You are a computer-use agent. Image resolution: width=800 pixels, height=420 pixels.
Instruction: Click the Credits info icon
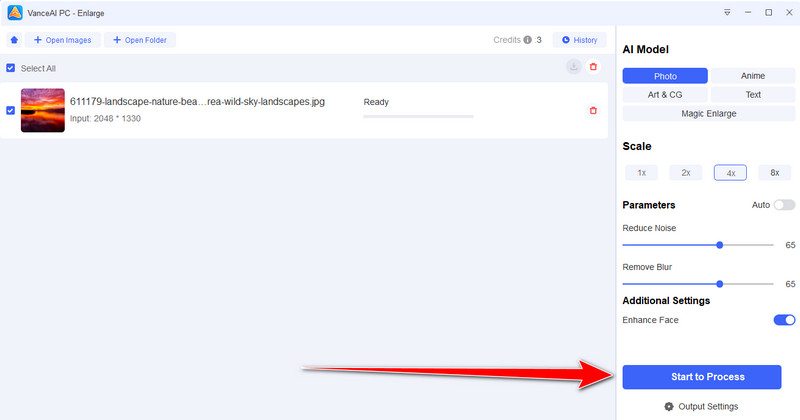[x=528, y=40]
